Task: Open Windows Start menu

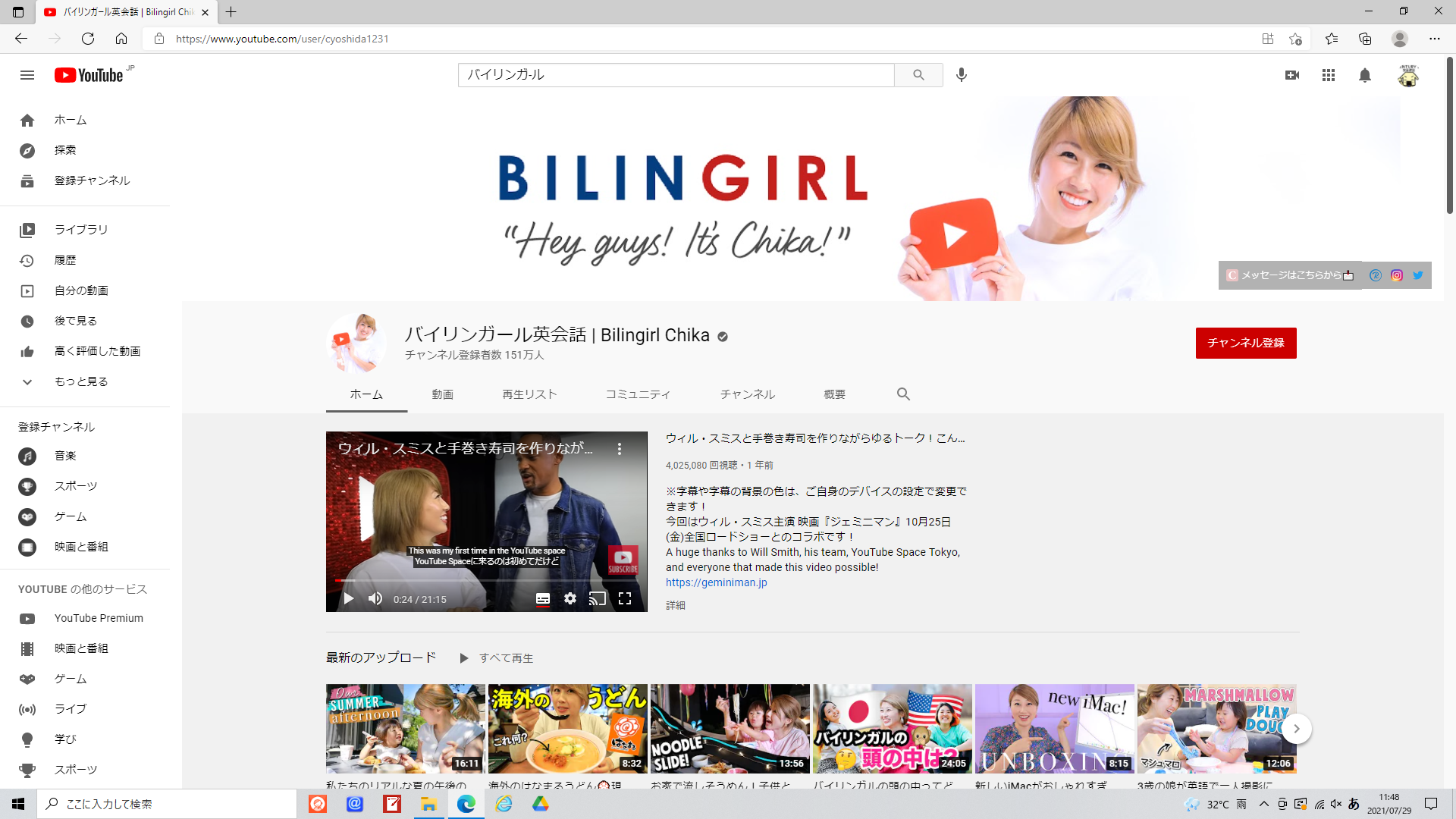Action: click(x=18, y=804)
